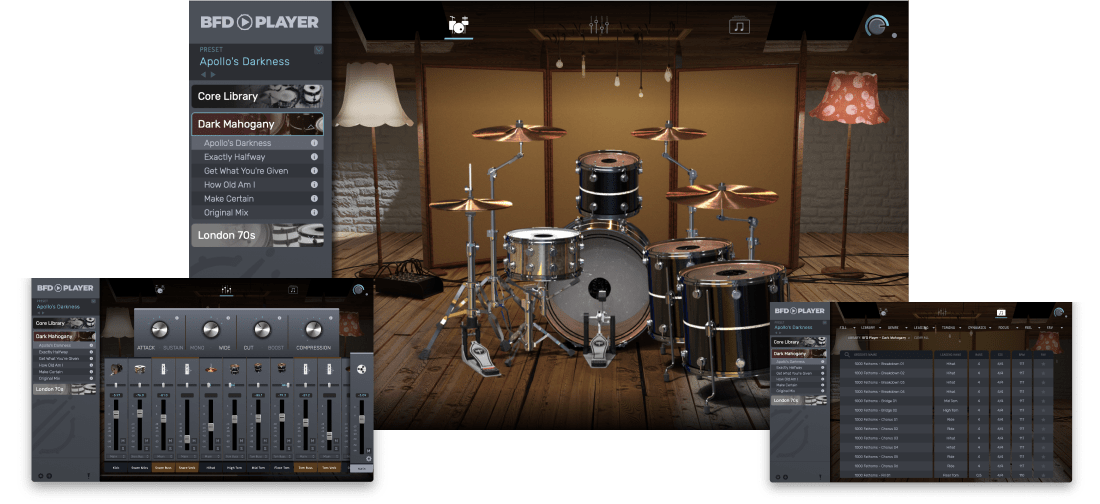Open the Focus filter dropdown

[x=1008, y=328]
